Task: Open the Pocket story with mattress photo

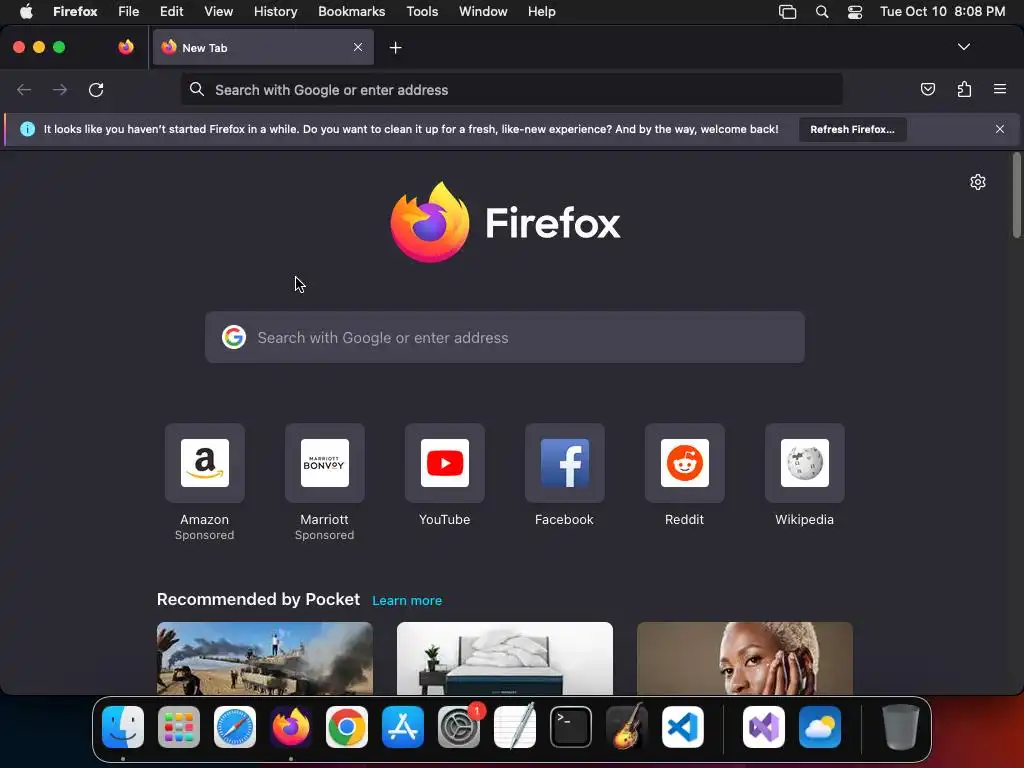Action: [x=505, y=658]
